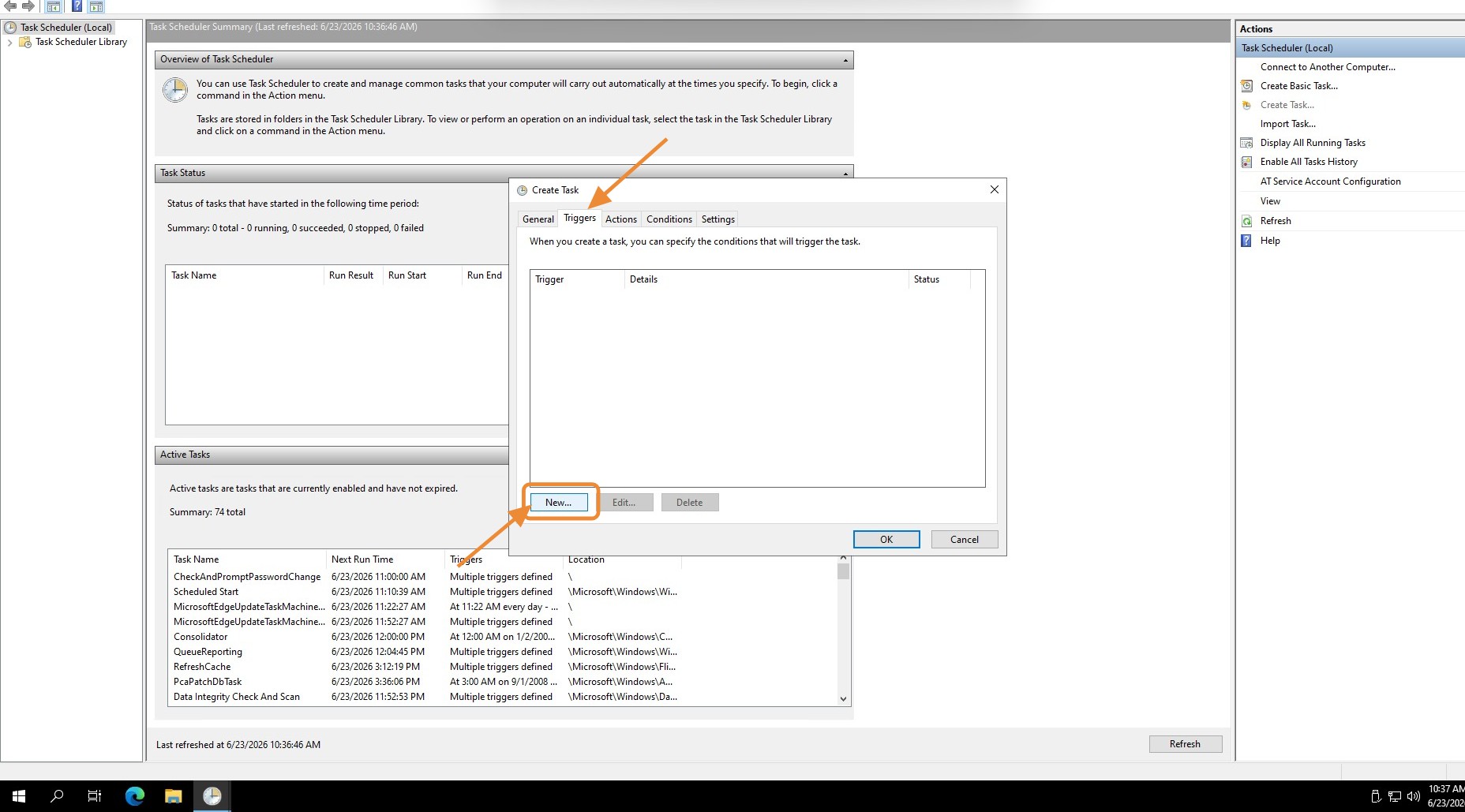Click OK in the Create Task dialog
The width and height of the screenshot is (1465, 812).
[886, 540]
